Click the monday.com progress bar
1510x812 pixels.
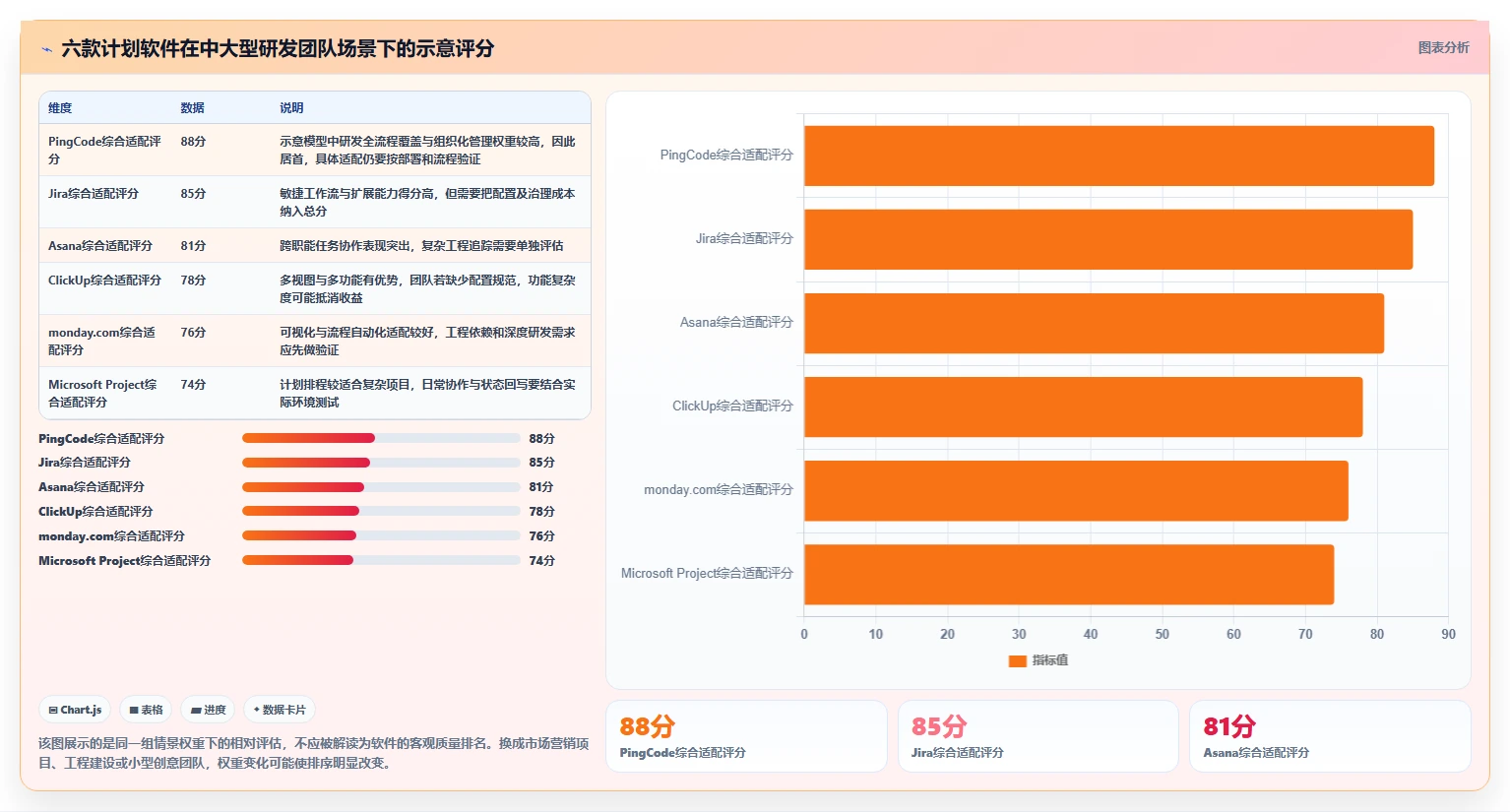tap(381, 535)
